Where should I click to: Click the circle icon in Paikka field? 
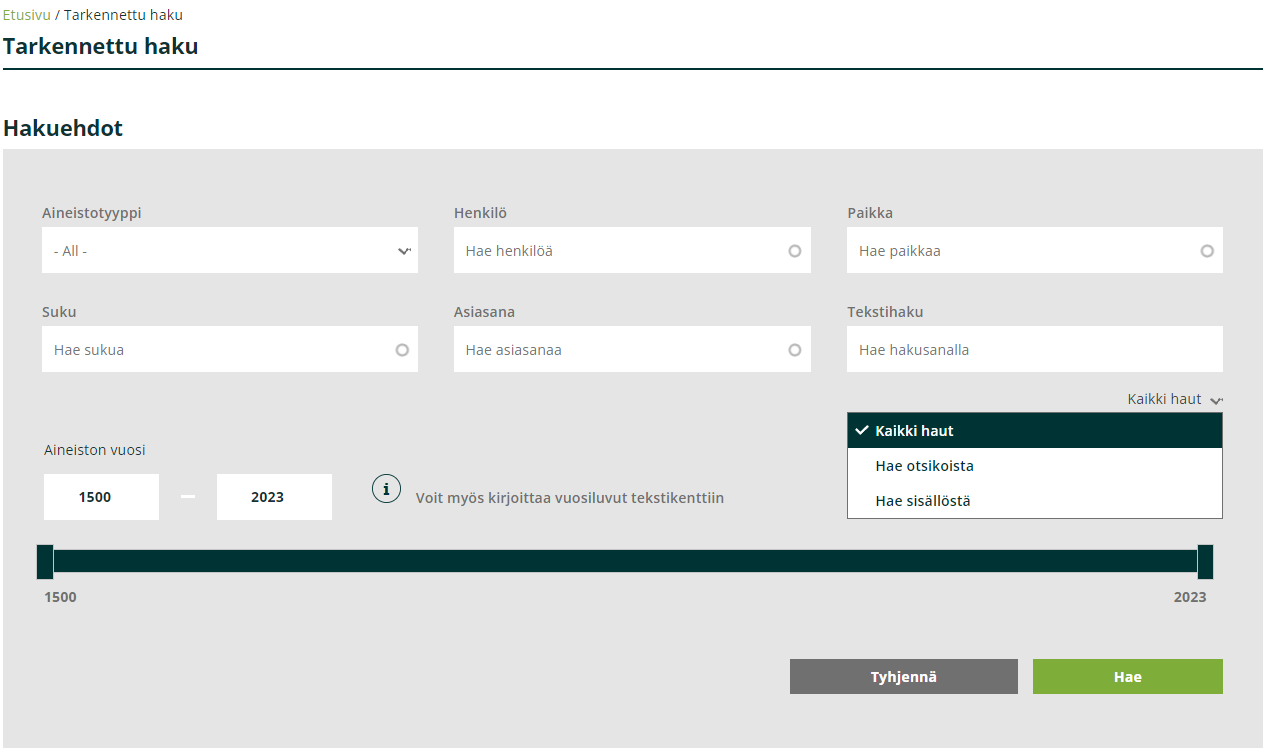click(1207, 251)
